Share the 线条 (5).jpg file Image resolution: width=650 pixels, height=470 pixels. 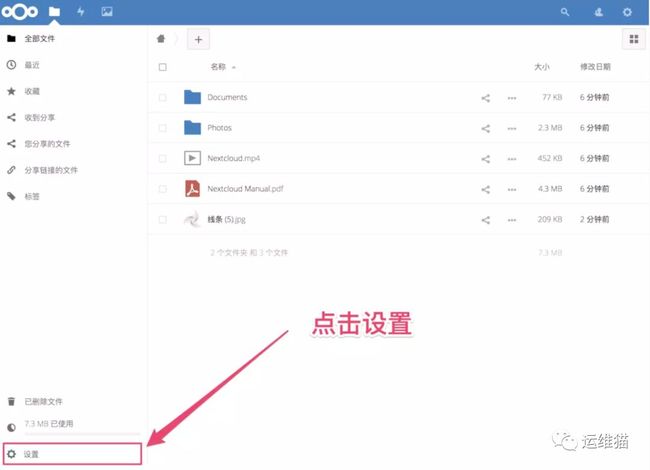pyautogui.click(x=485, y=220)
